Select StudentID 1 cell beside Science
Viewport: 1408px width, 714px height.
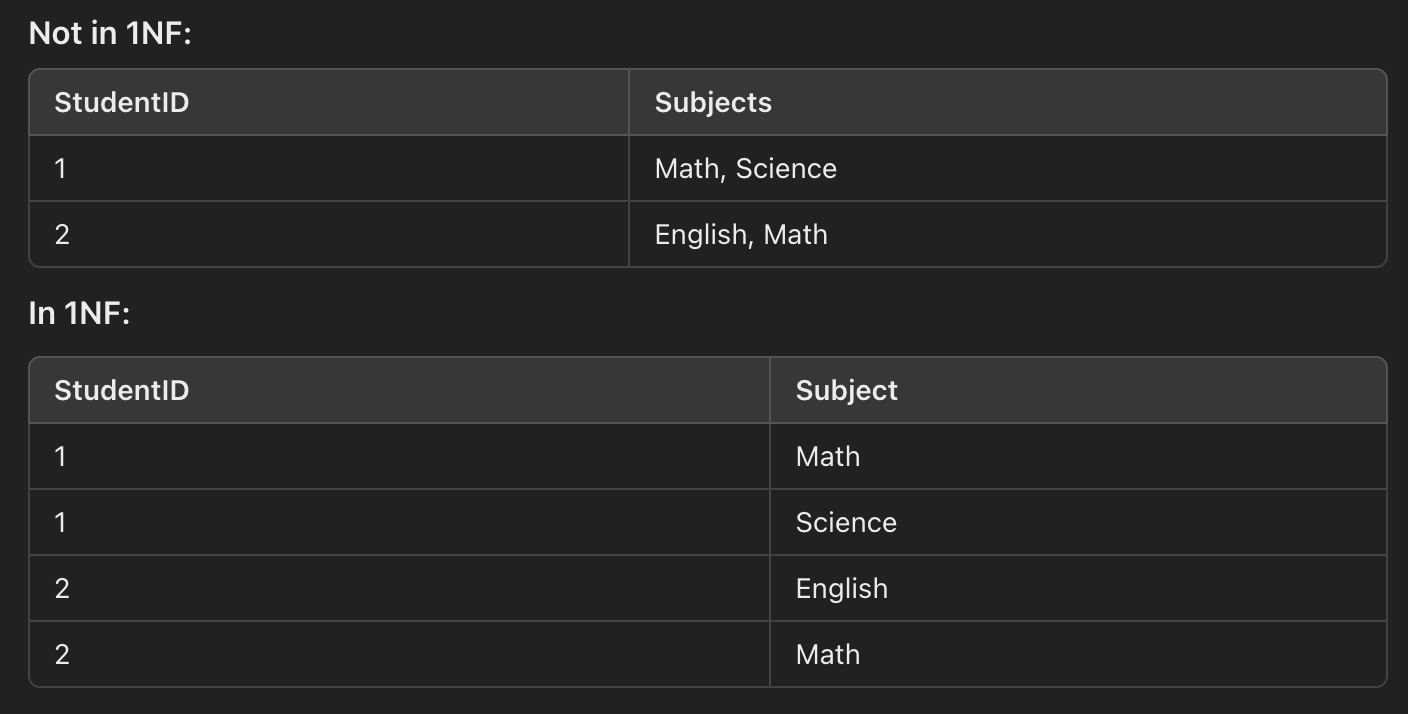pos(400,522)
